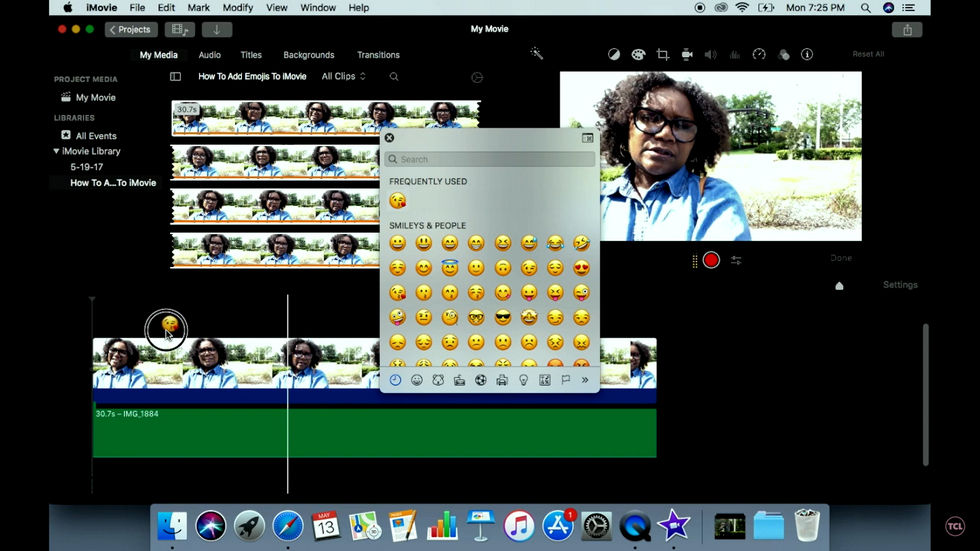
Task: Select Flags category icon
Action: coord(566,379)
